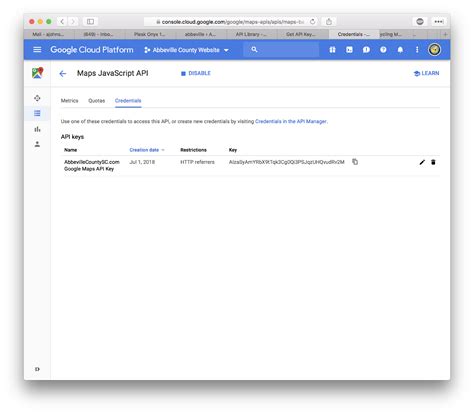Click the Safari share button

tap(329, 22)
